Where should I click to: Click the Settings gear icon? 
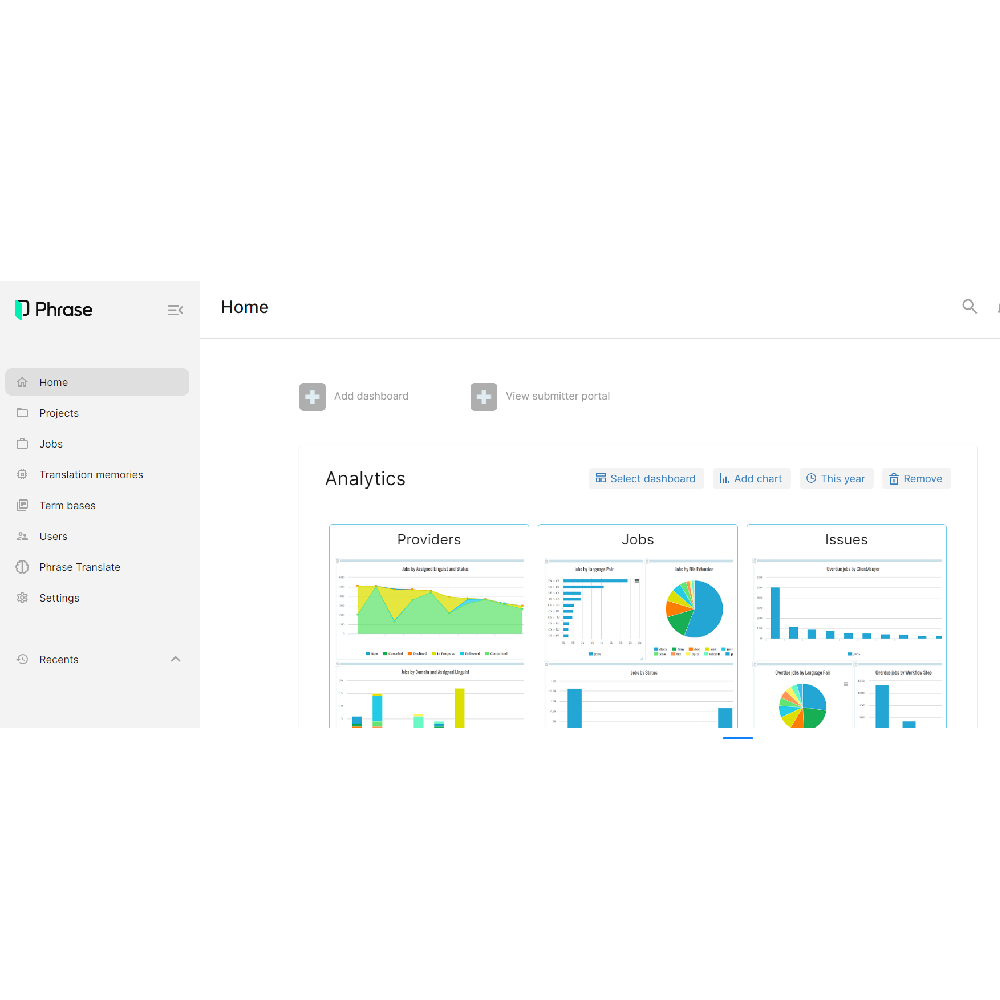coord(23,598)
